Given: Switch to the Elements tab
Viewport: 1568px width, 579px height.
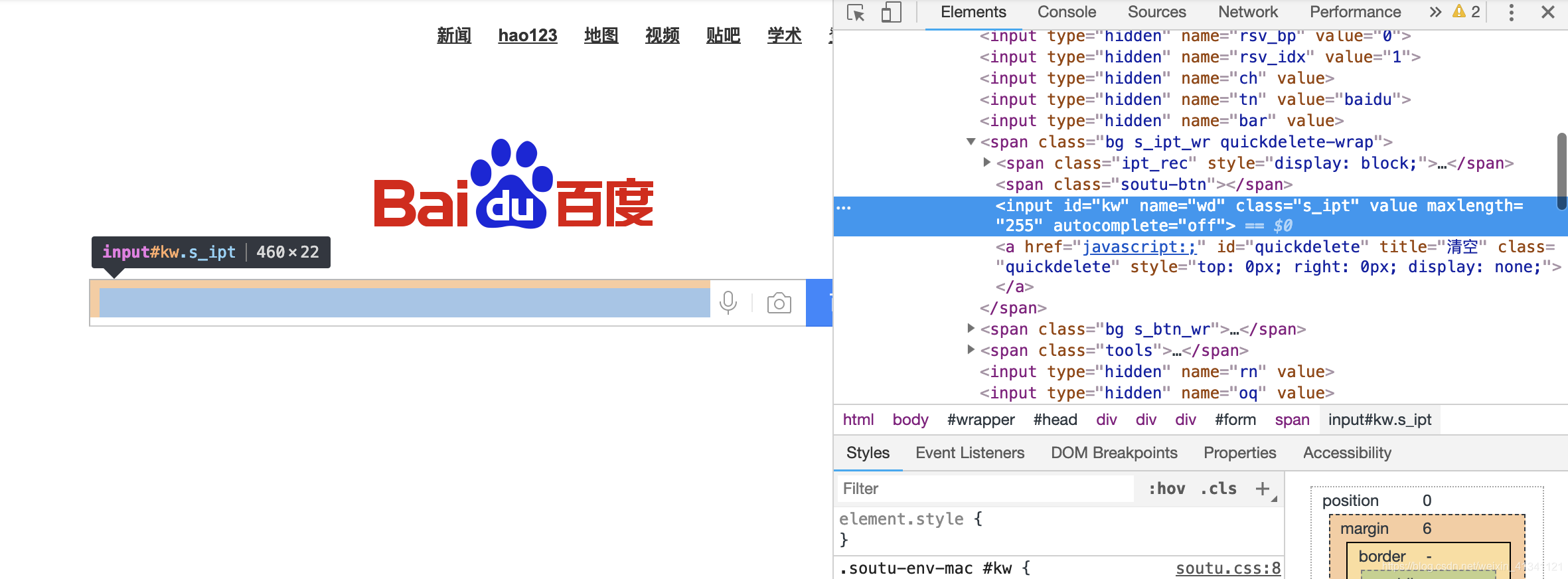Looking at the screenshot, I should [973, 12].
